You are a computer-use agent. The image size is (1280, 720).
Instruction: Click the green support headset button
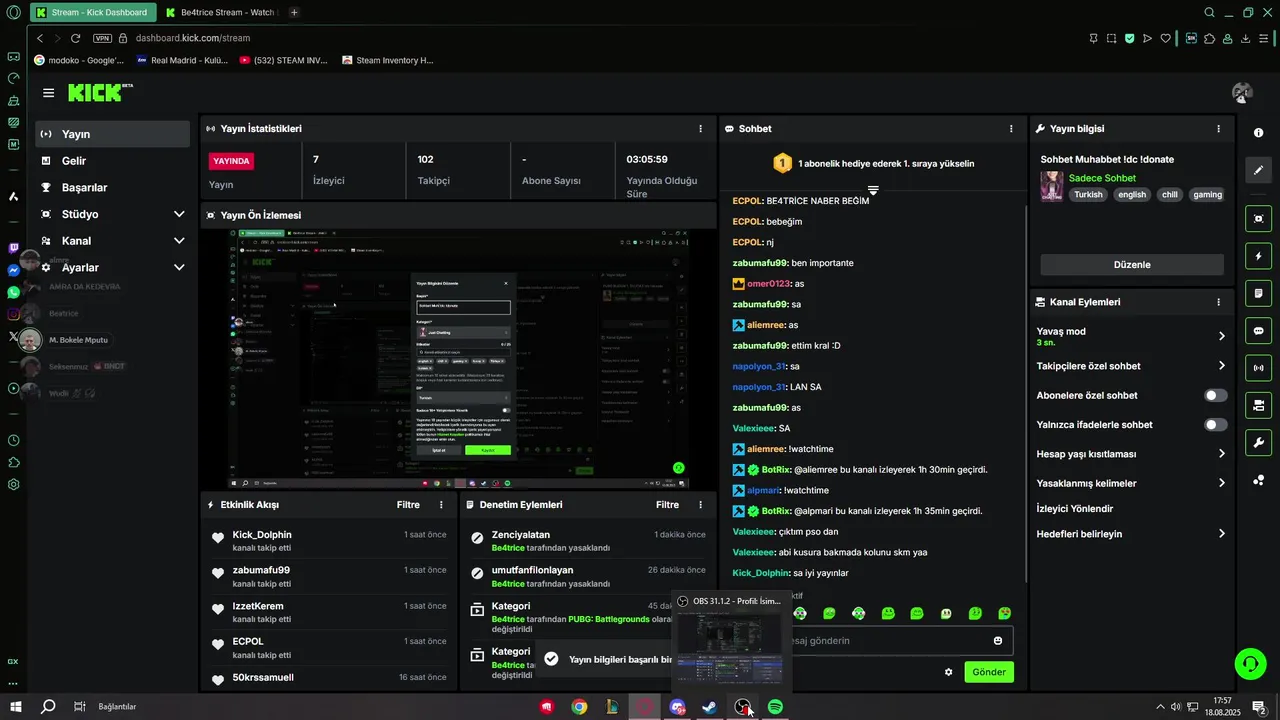[x=1248, y=662]
